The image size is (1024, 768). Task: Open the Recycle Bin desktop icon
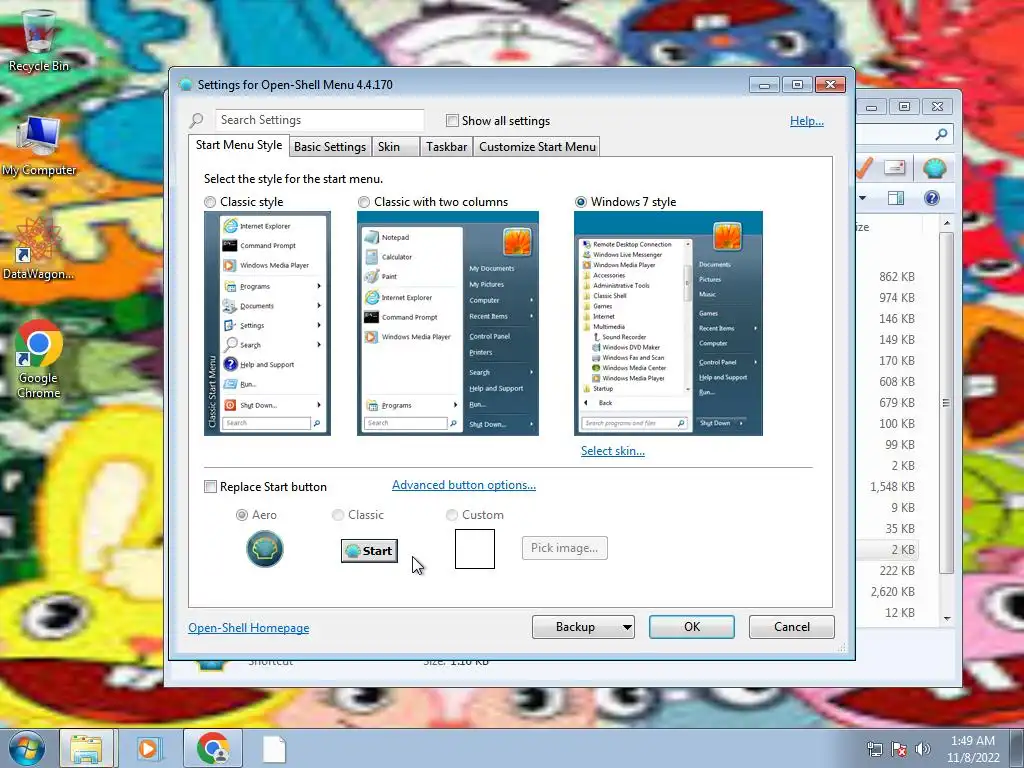point(39,39)
